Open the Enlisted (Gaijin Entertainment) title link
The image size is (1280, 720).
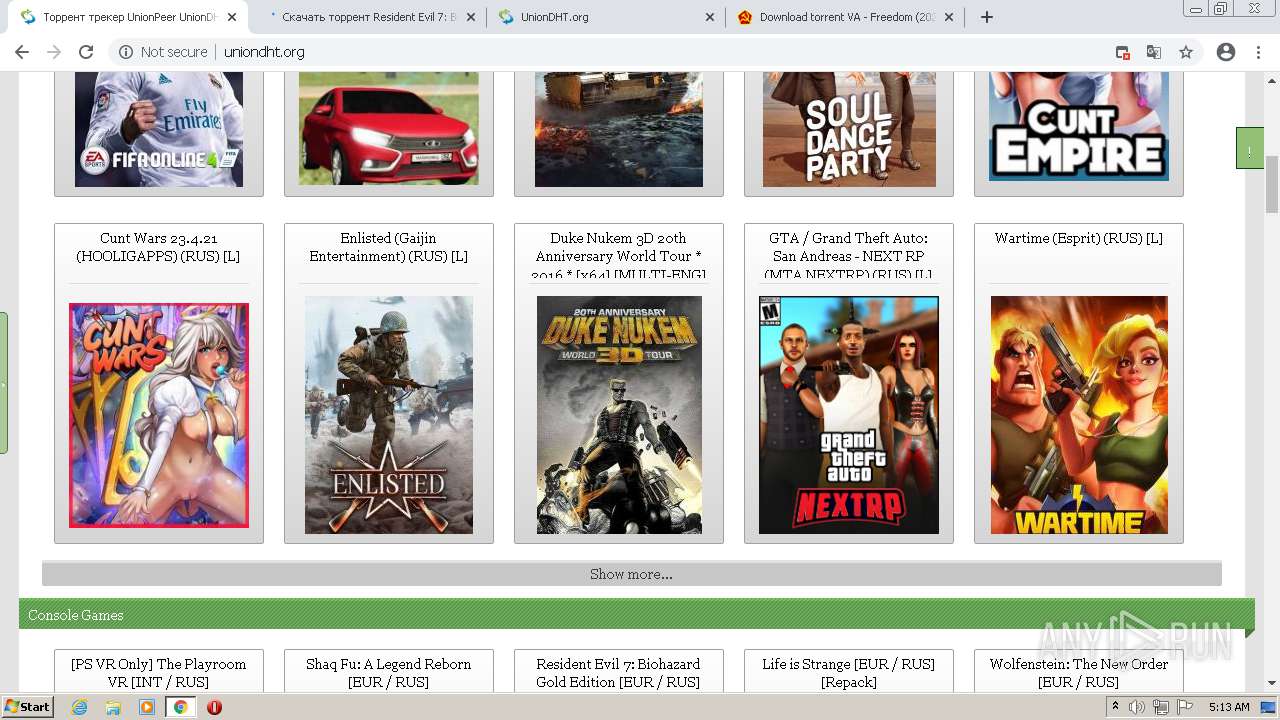(x=389, y=247)
